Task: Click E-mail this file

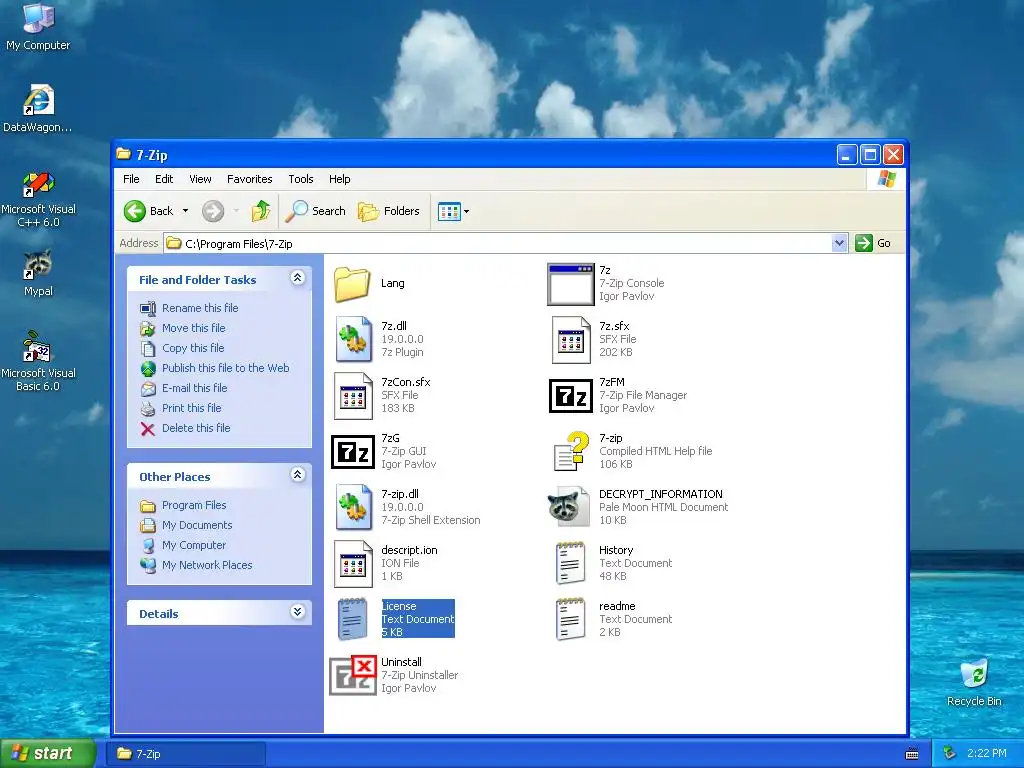Action: click(195, 388)
